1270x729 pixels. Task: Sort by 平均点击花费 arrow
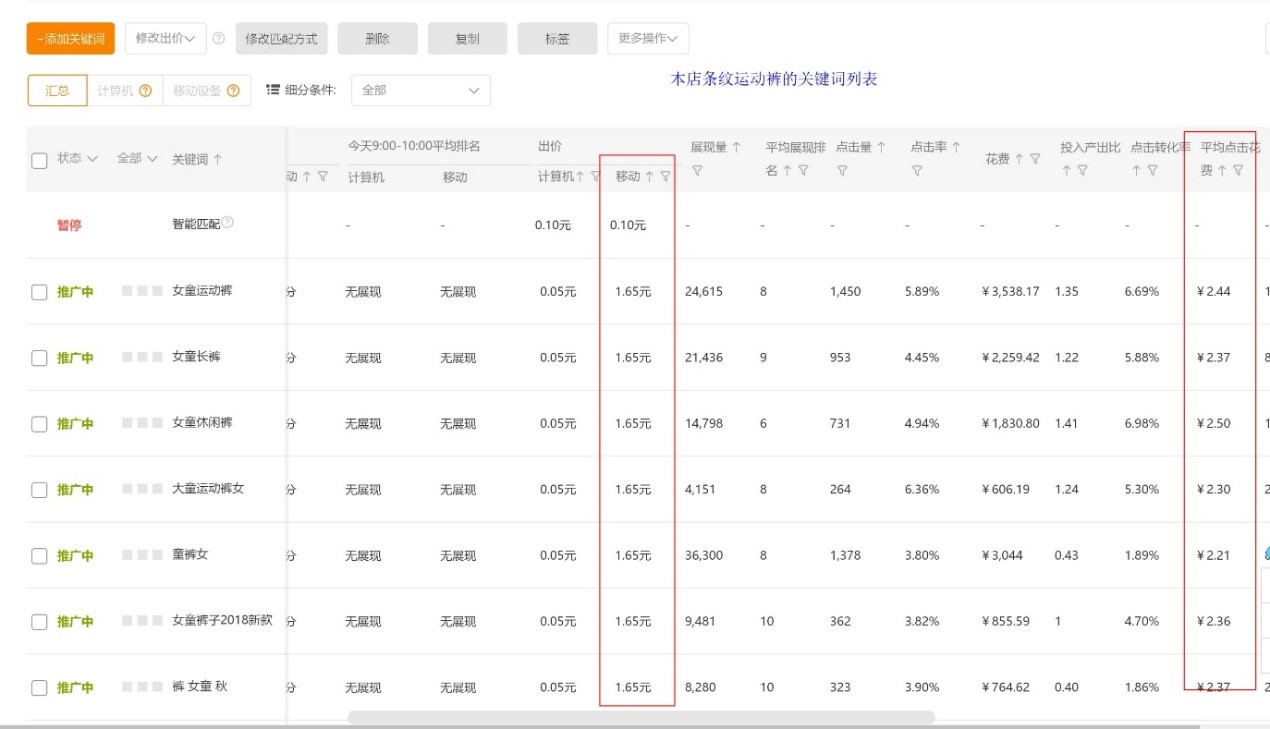coord(1222,171)
